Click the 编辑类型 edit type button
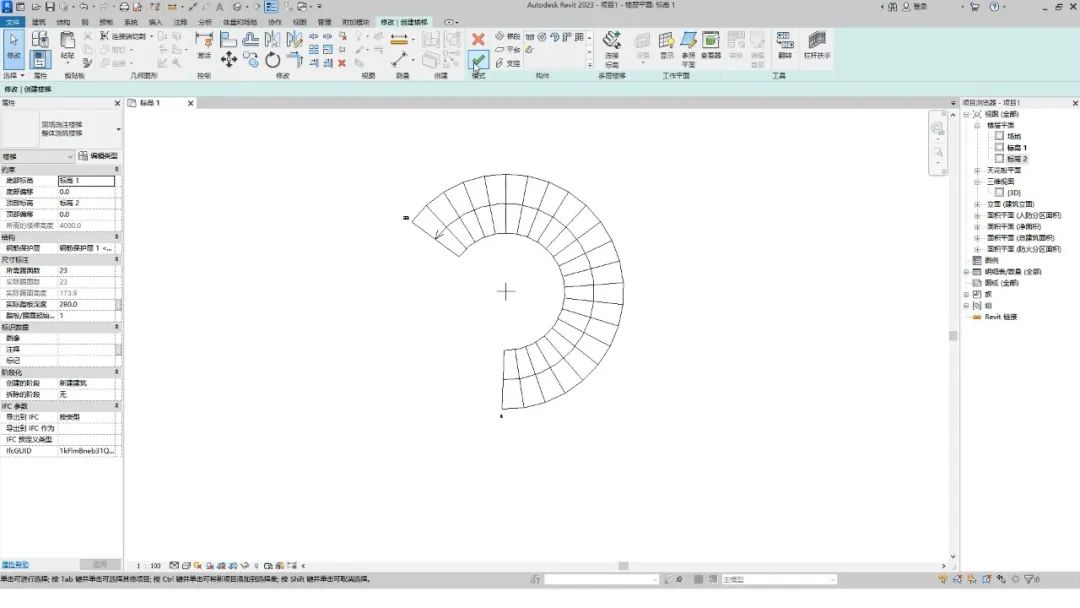The height and width of the screenshot is (608, 1080). click(98, 156)
